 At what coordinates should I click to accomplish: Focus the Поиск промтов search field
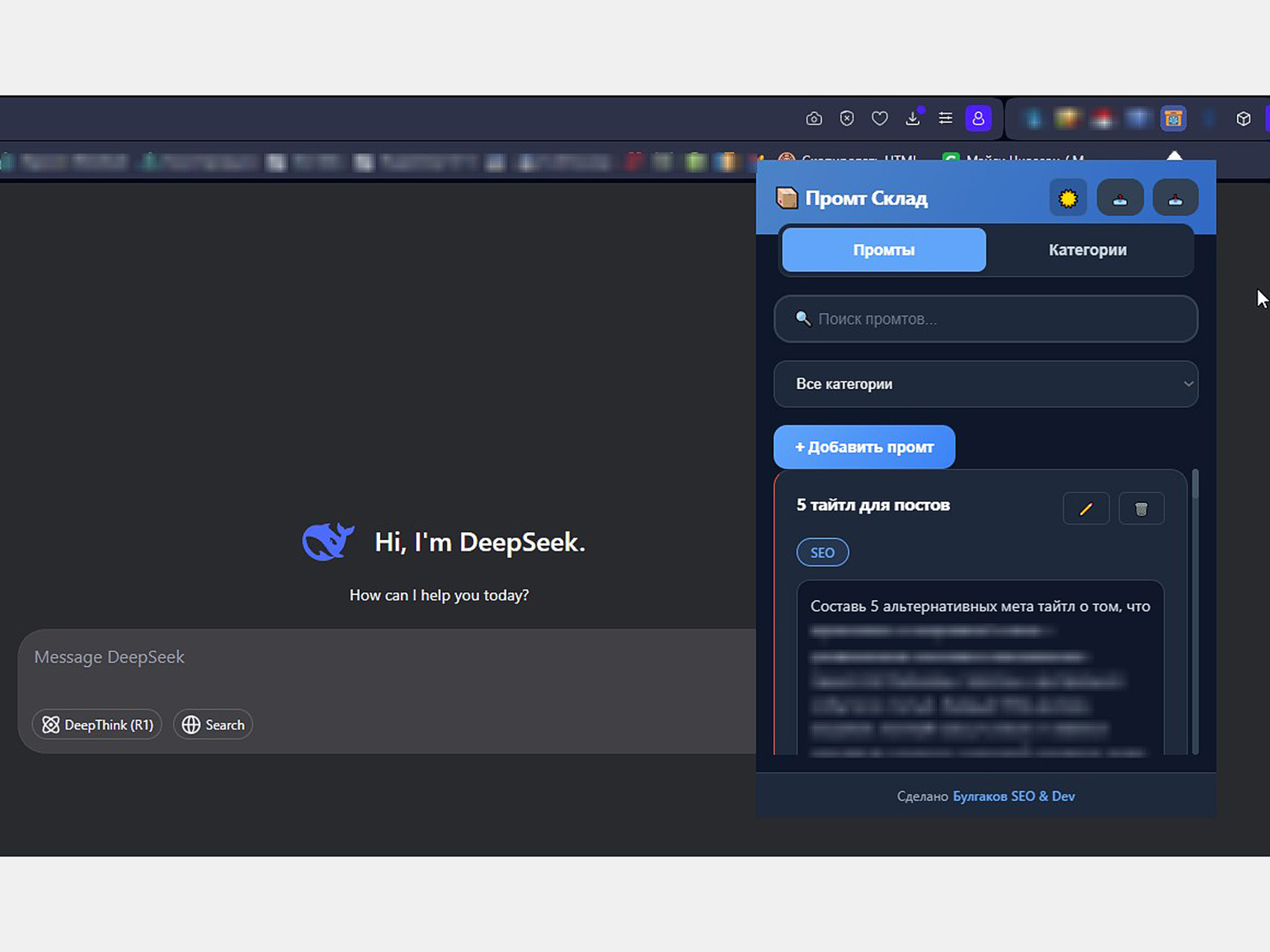pos(985,319)
